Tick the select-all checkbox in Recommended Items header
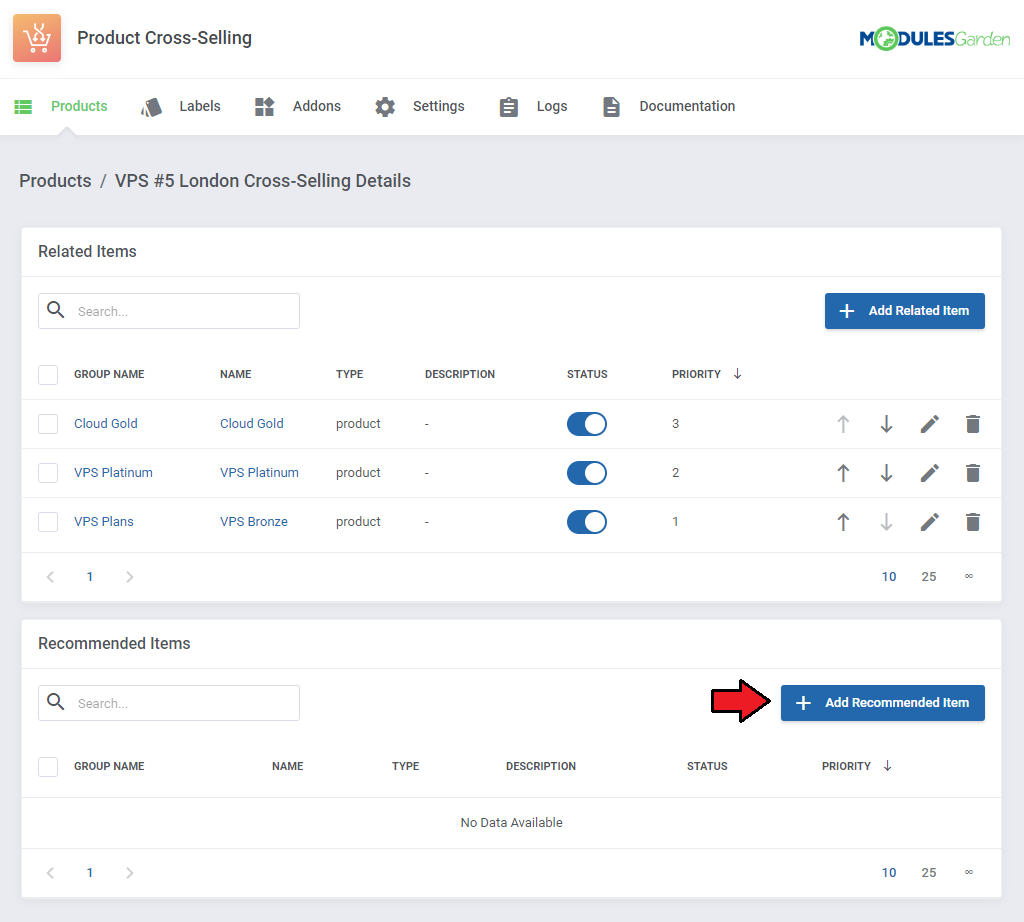Image resolution: width=1024 pixels, height=922 pixels. (x=48, y=767)
